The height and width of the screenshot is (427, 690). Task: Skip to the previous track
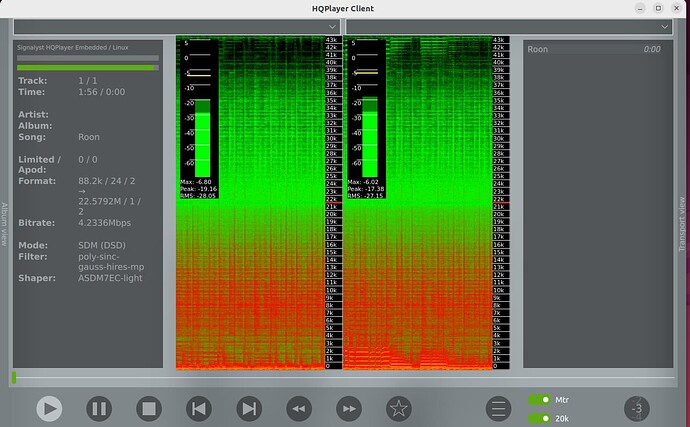pyautogui.click(x=199, y=409)
